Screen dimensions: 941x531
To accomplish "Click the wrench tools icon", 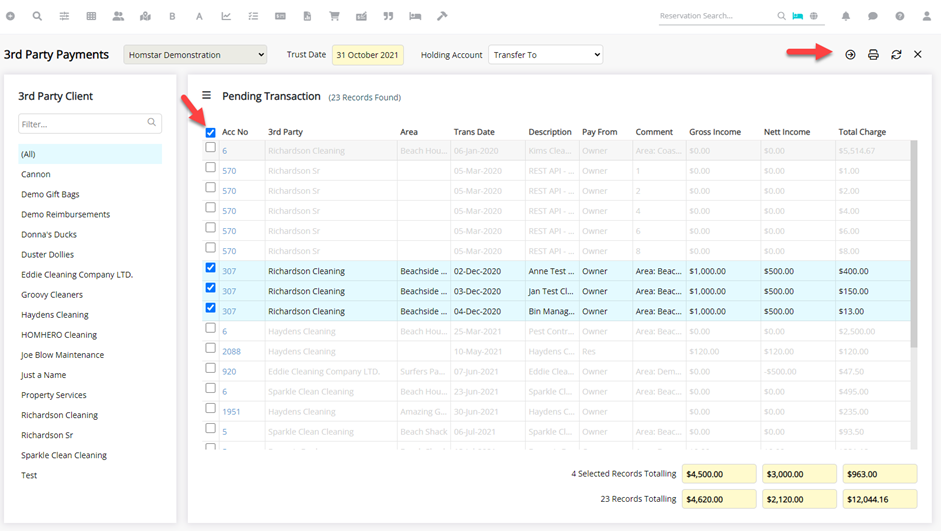I will [442, 16].
